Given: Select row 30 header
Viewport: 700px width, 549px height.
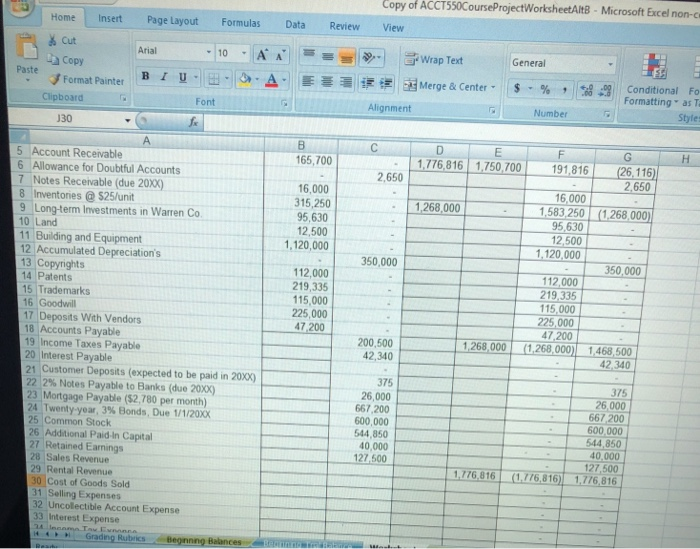Looking at the screenshot, I should pos(36,481).
